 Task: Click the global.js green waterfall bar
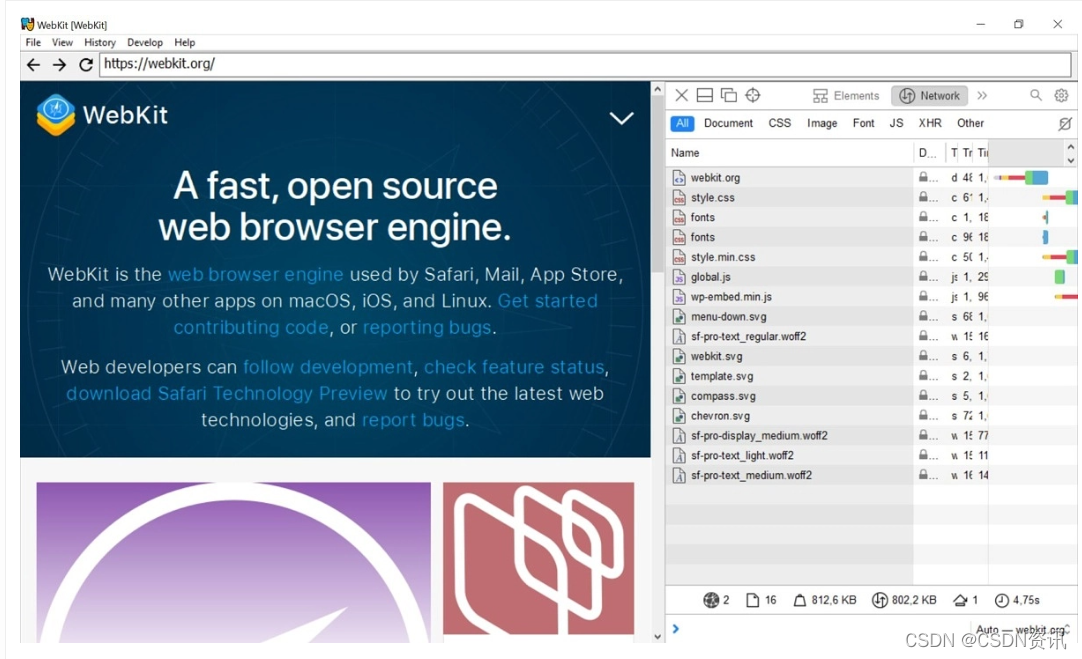(1060, 277)
